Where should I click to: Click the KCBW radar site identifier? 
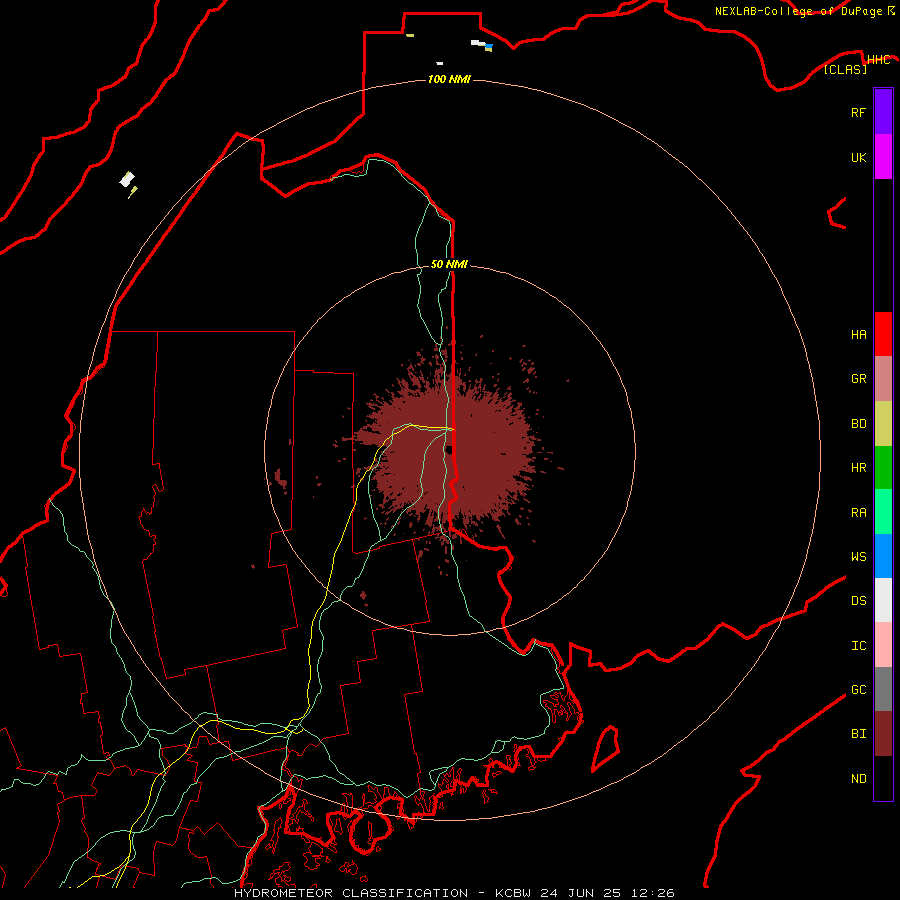pos(513,893)
